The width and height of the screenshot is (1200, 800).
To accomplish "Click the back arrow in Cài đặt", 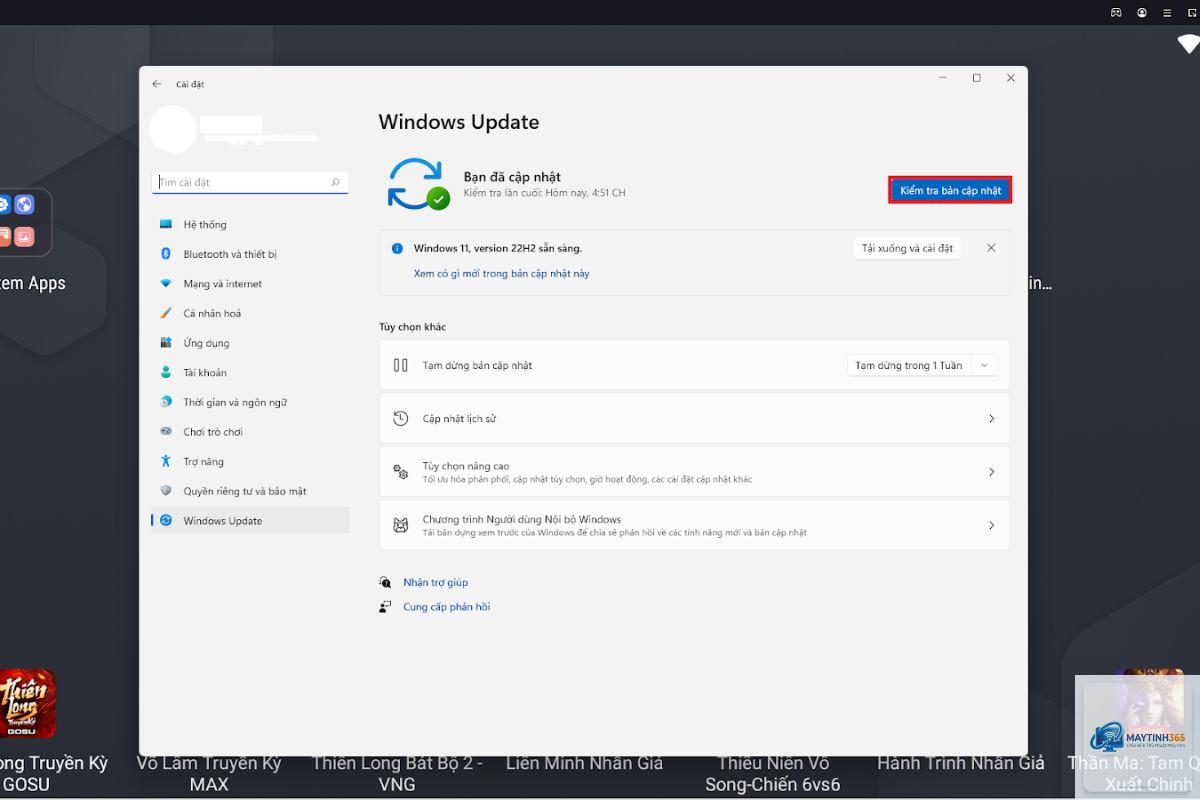I will pos(157,84).
